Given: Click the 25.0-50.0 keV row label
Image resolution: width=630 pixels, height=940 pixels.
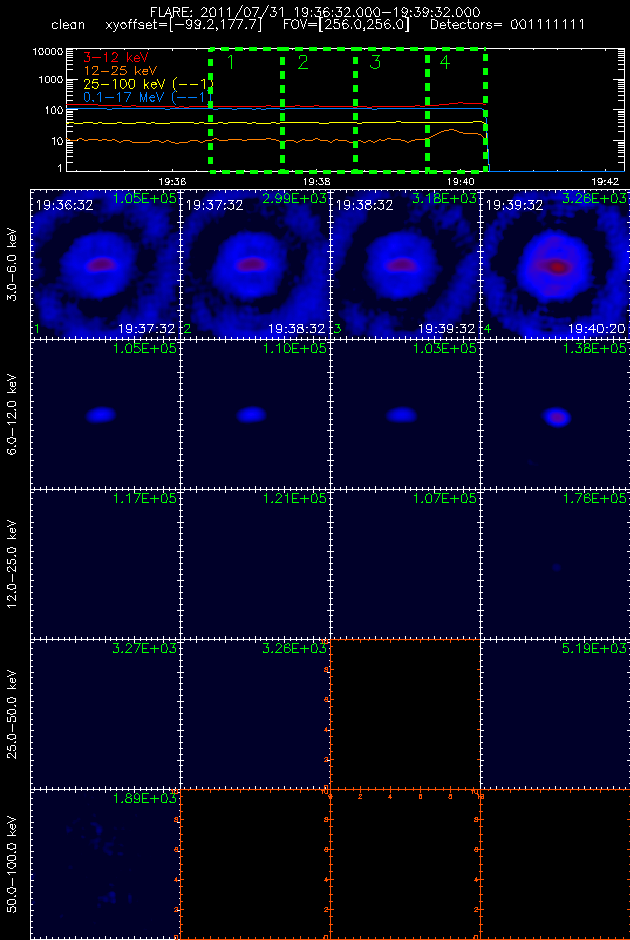Looking at the screenshot, I should point(14,715).
